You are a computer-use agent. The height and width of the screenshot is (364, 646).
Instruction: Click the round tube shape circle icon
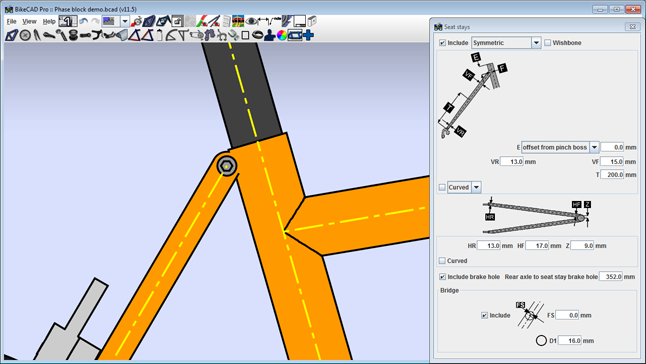541,341
